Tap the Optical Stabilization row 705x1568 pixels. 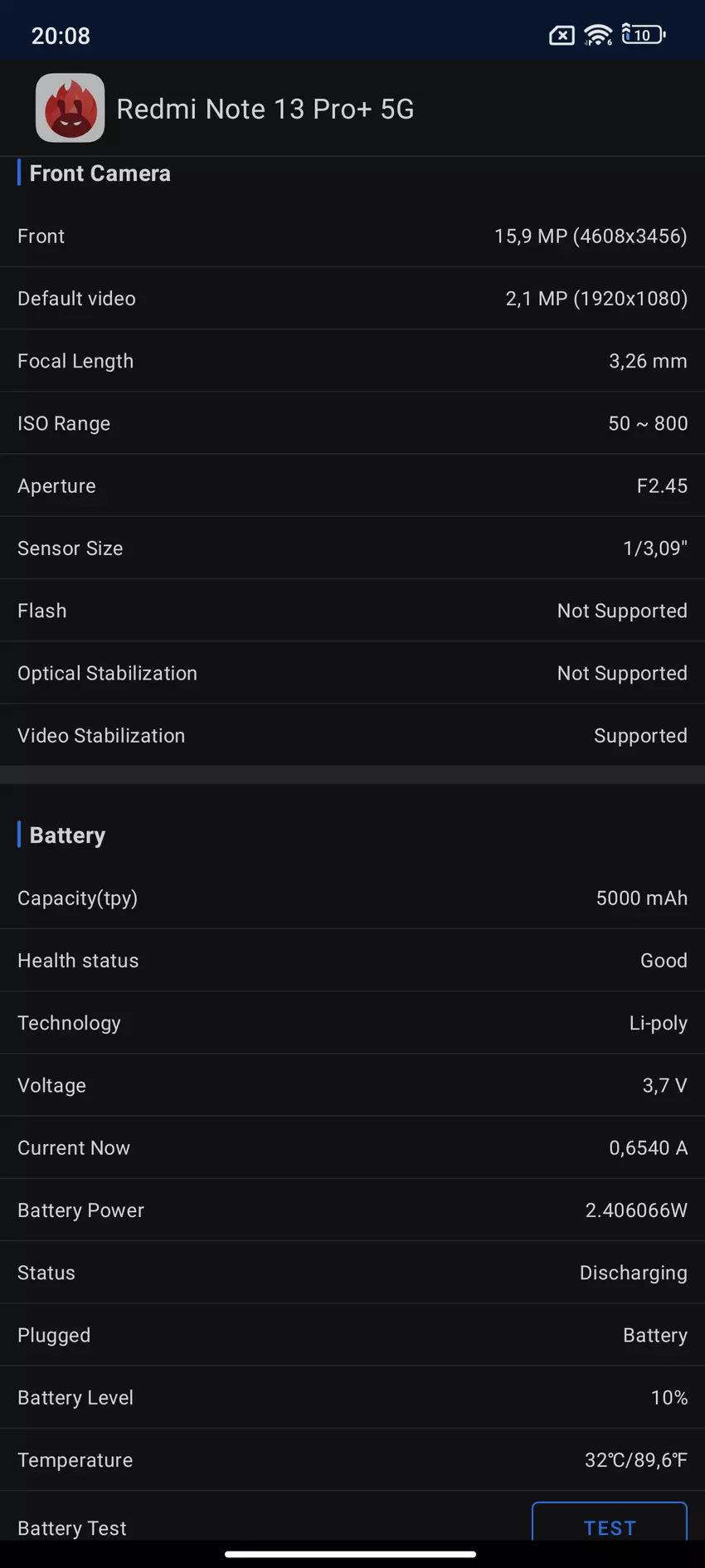(352, 673)
